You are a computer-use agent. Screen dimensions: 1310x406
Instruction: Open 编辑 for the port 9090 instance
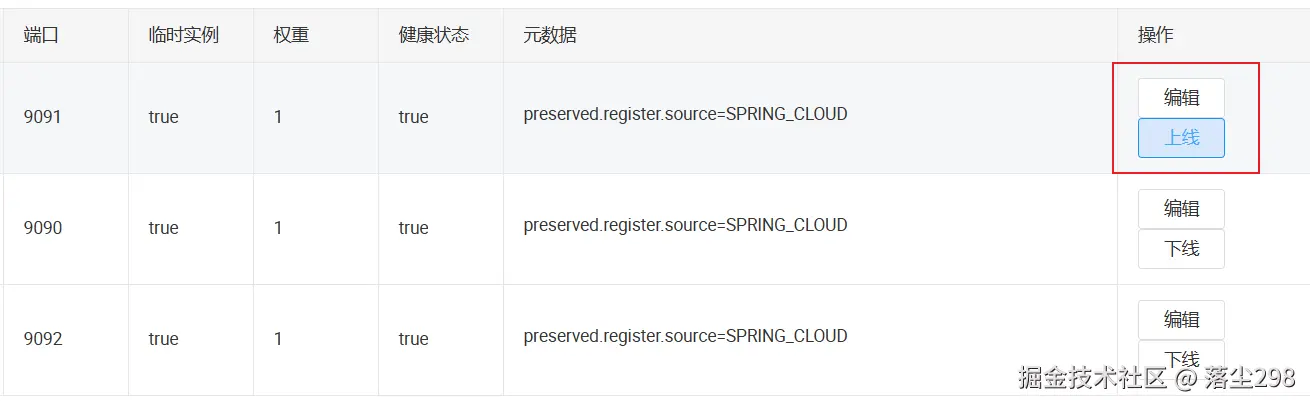pyautogui.click(x=1181, y=209)
